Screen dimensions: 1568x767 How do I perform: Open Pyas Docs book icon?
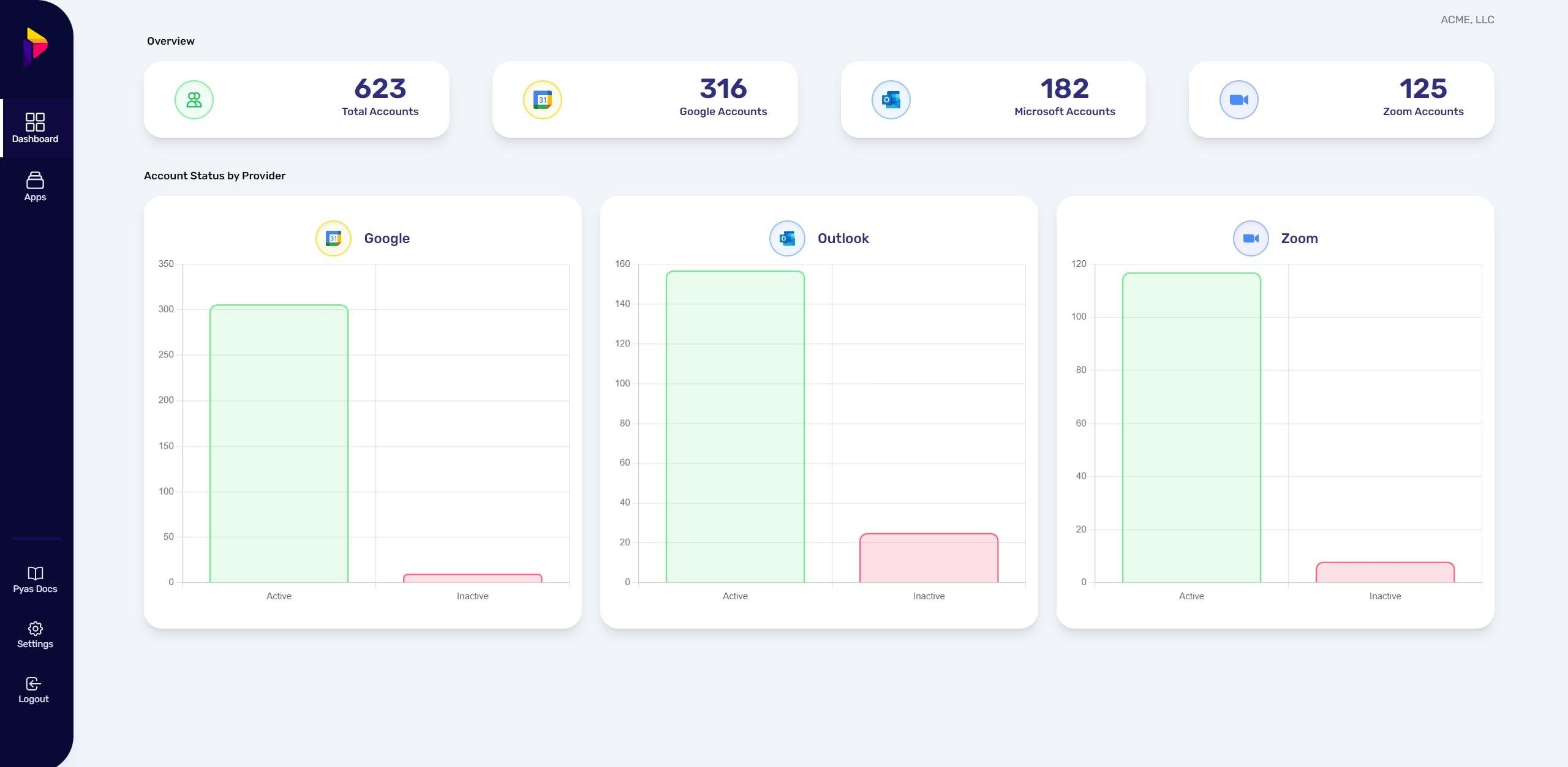[x=35, y=573]
